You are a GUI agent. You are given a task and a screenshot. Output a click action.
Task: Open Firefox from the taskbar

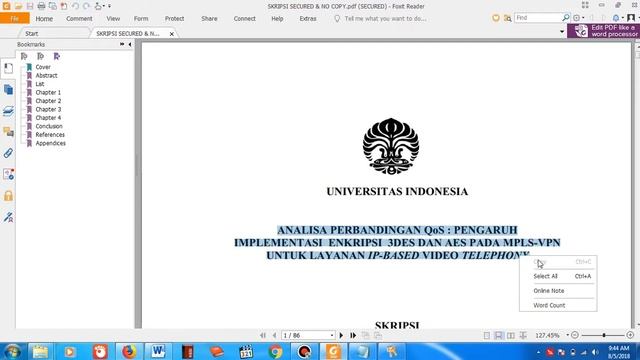pyautogui.click(x=129, y=351)
